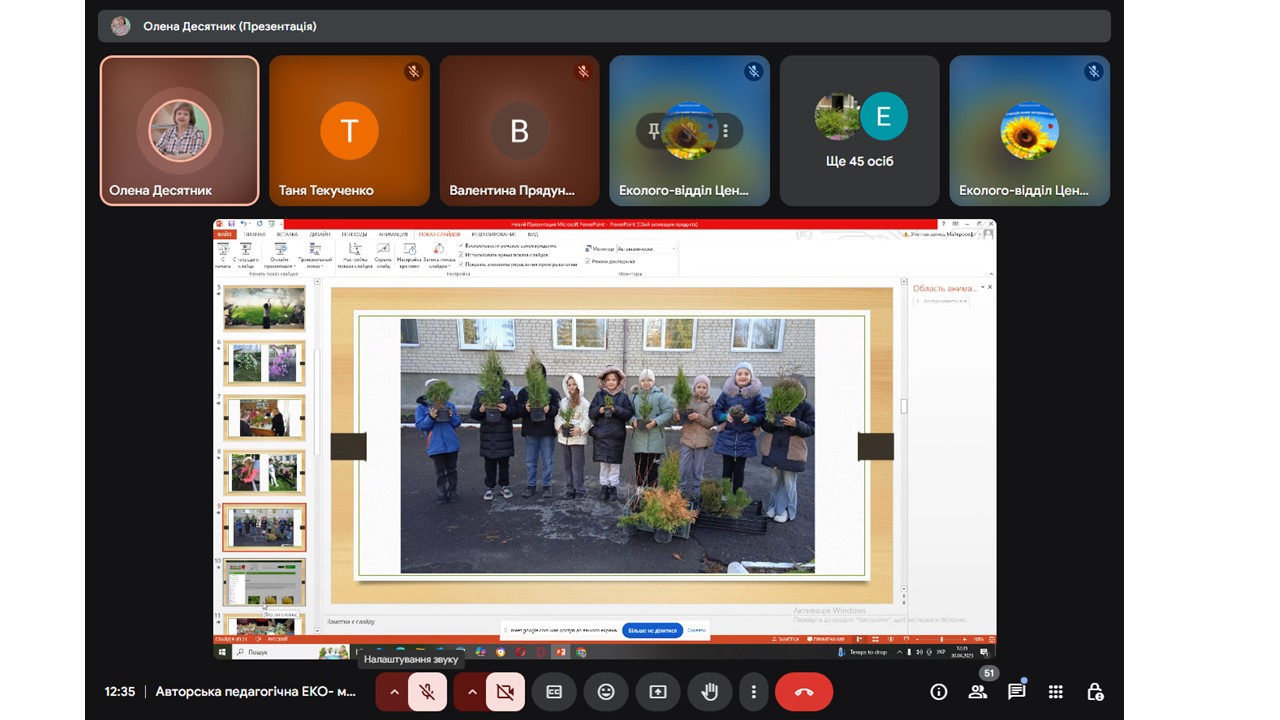The image size is (1280, 720).
Task: Click Більше не ділитися stop sharing button
Action: click(x=653, y=630)
